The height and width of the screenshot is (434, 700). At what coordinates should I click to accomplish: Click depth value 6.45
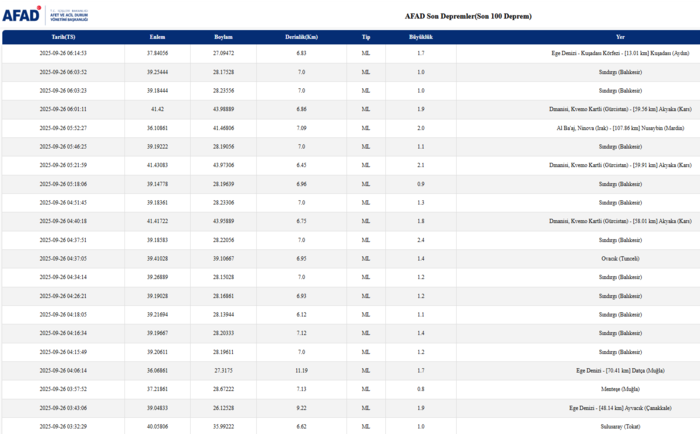tap(301, 165)
